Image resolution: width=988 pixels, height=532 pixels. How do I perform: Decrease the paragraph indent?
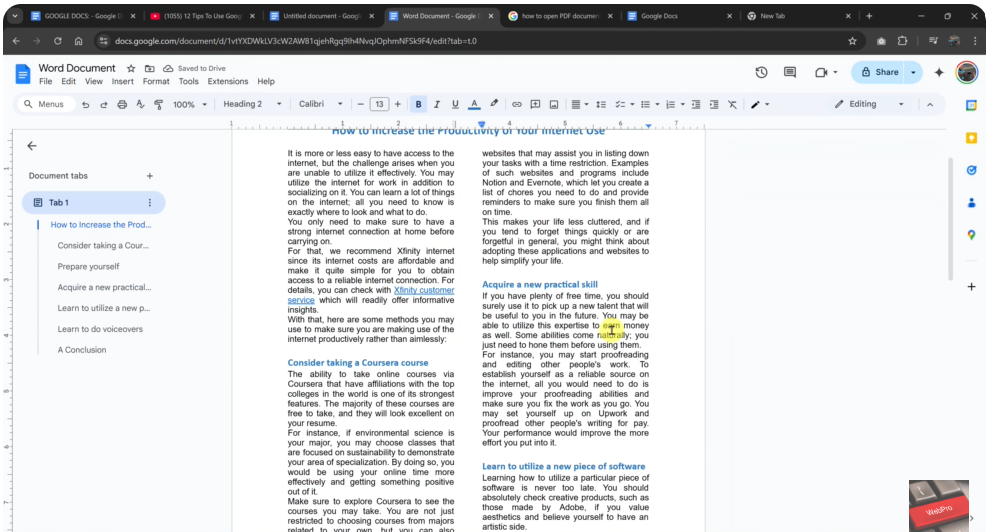coord(696,105)
